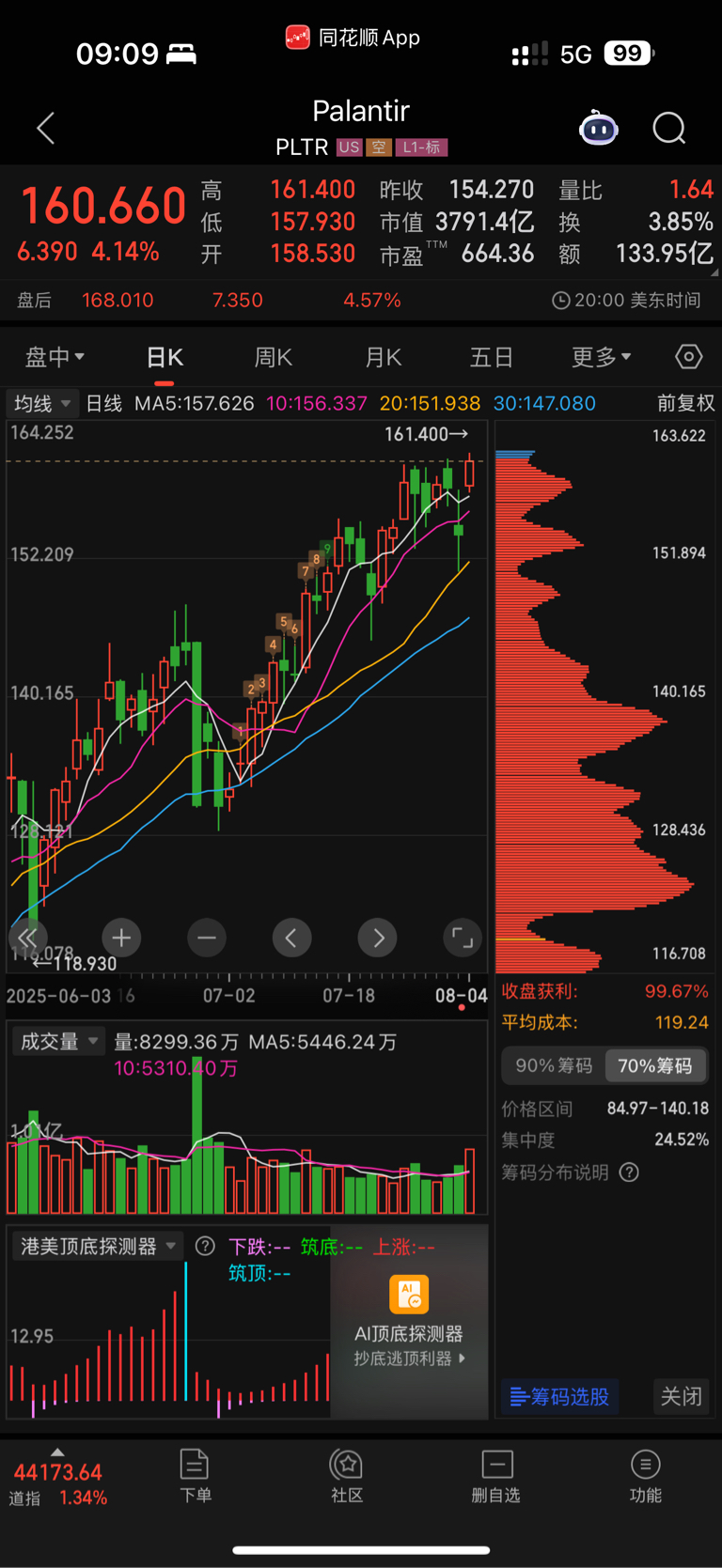The image size is (722, 1568).
Task: Tap the chip distribution histogram
Action: coord(595,709)
